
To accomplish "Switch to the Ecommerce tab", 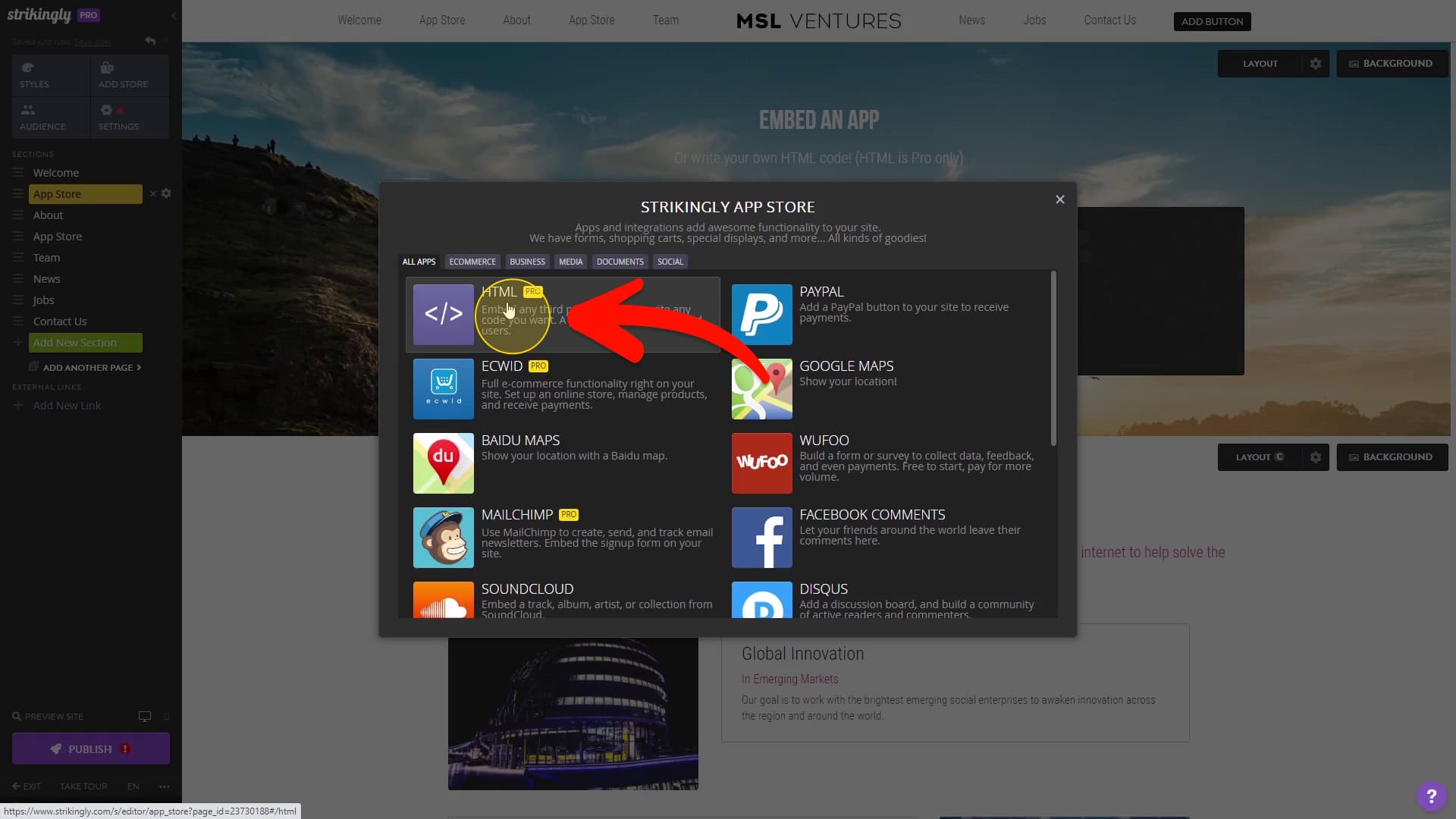I will tap(472, 262).
